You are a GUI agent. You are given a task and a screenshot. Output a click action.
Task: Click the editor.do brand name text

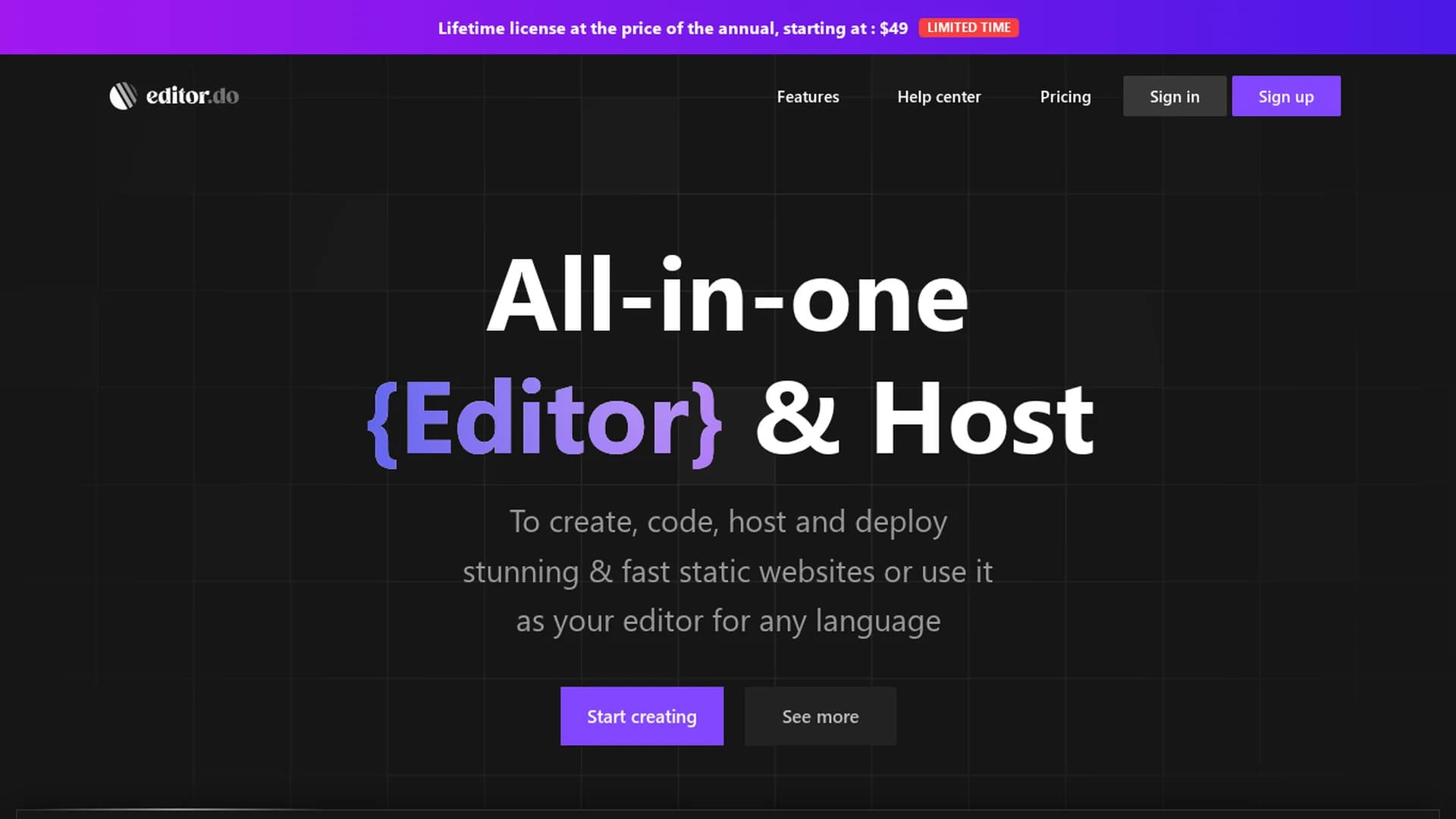click(192, 96)
